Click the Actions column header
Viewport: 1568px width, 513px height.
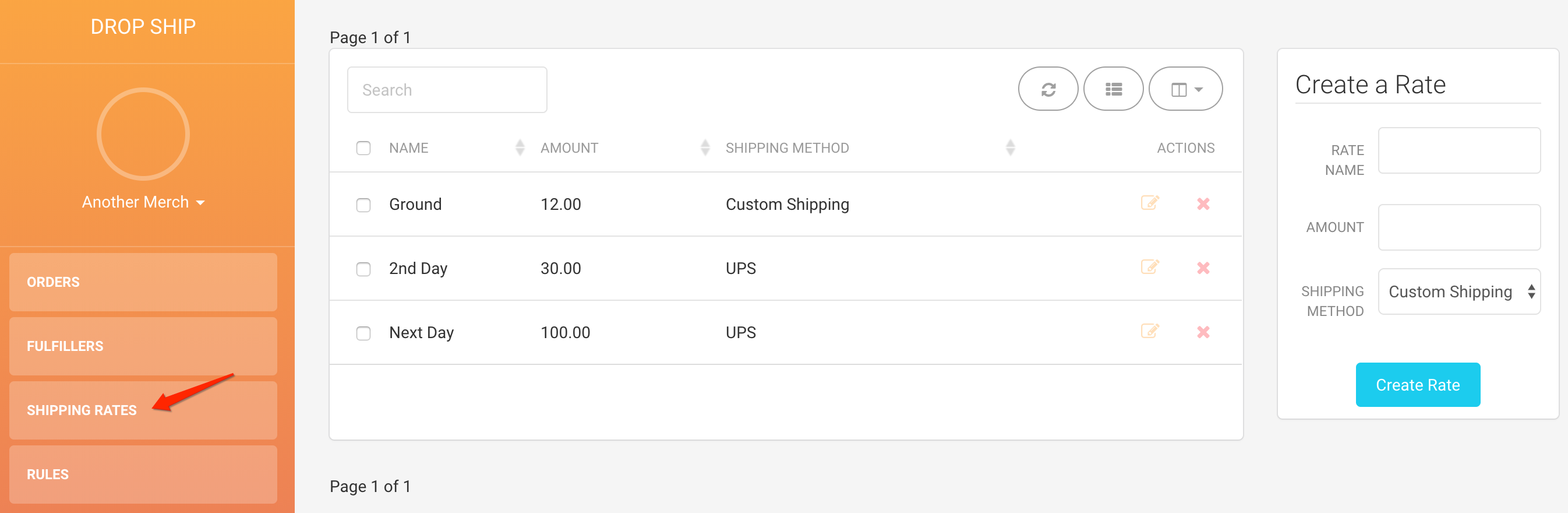click(1185, 148)
